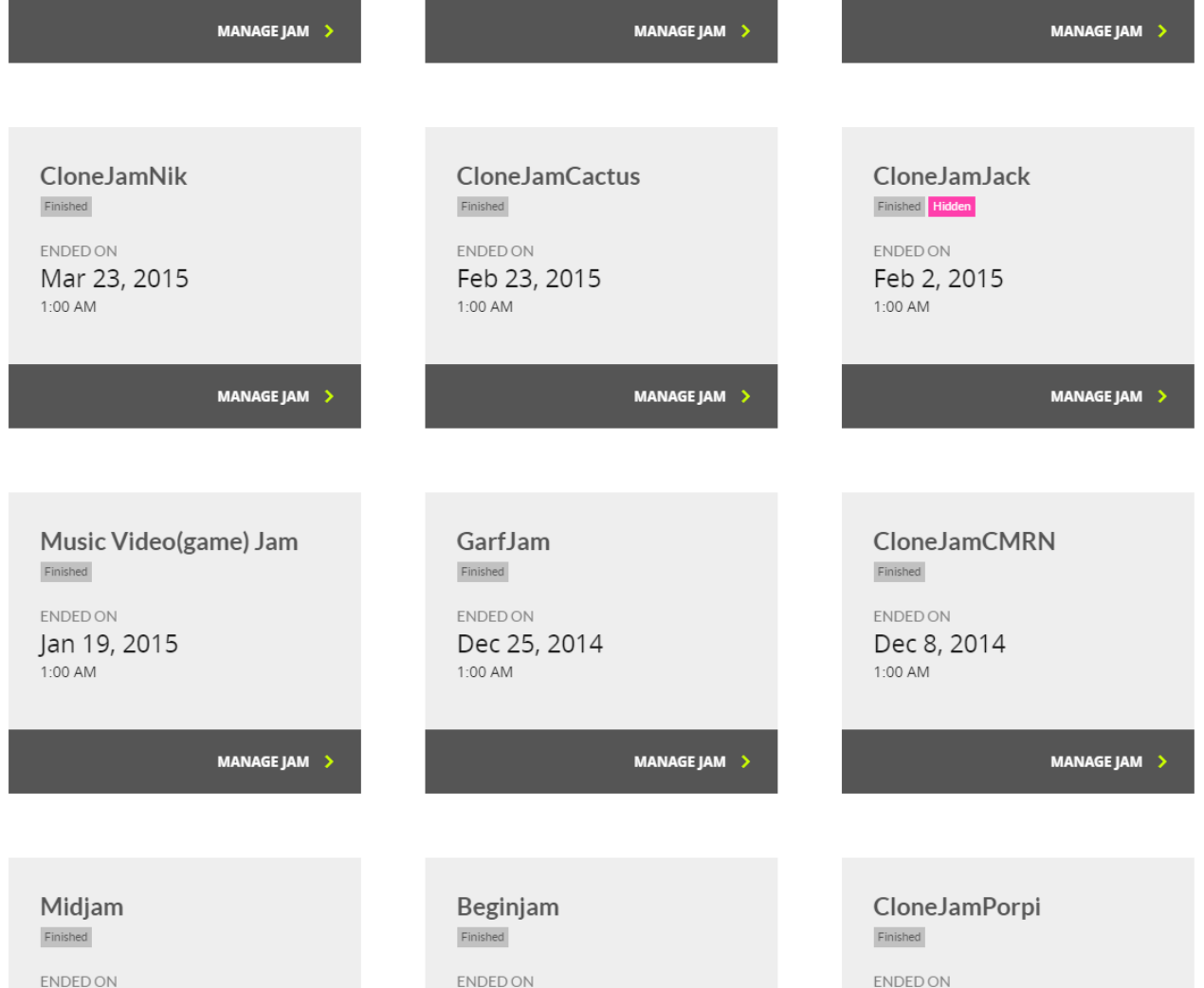Select the Beginjam jam title

click(x=507, y=907)
